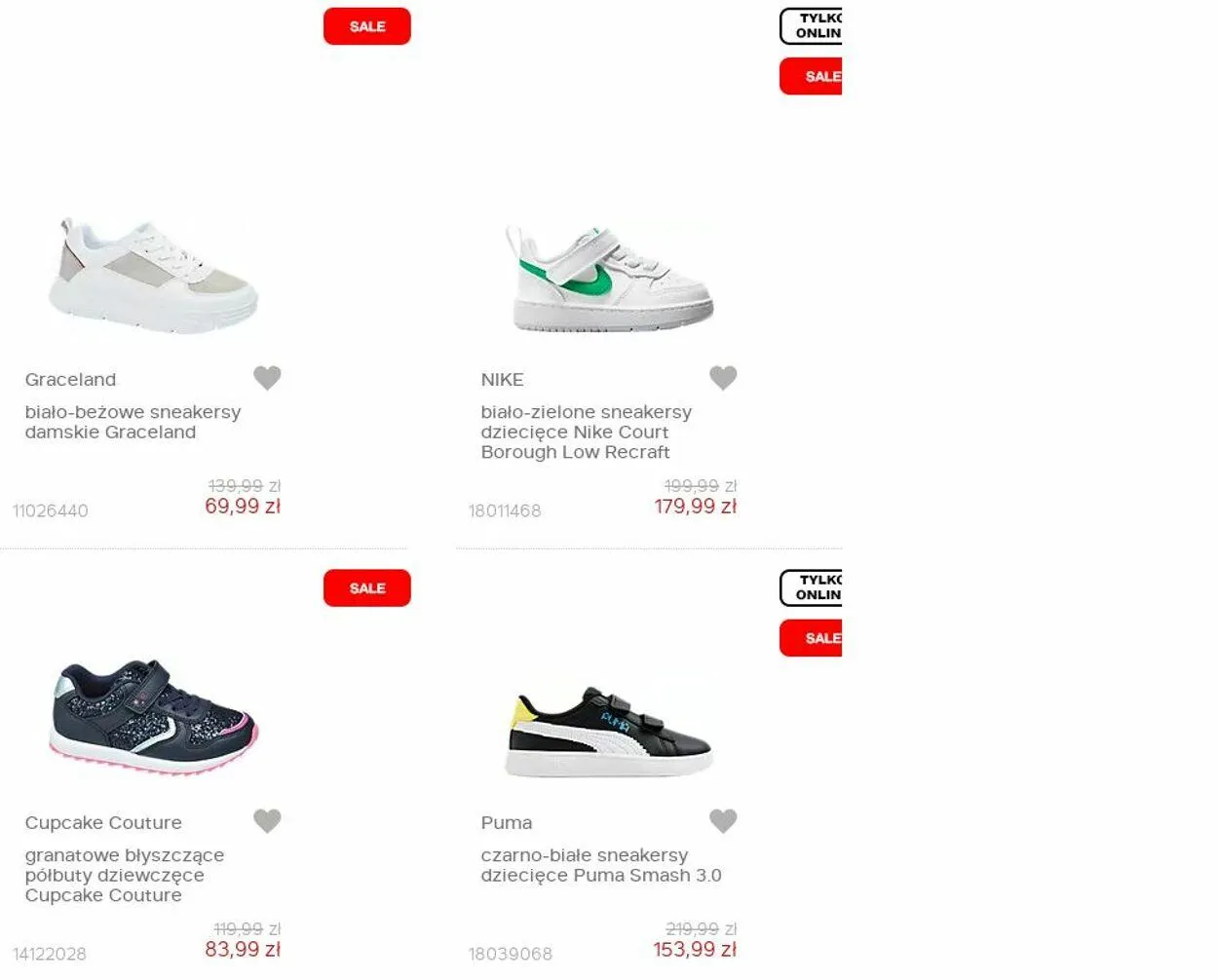The height and width of the screenshot is (980, 1218).
Task: Open 'granatowe błyszczące półbuty' product link
Action: click(x=125, y=875)
